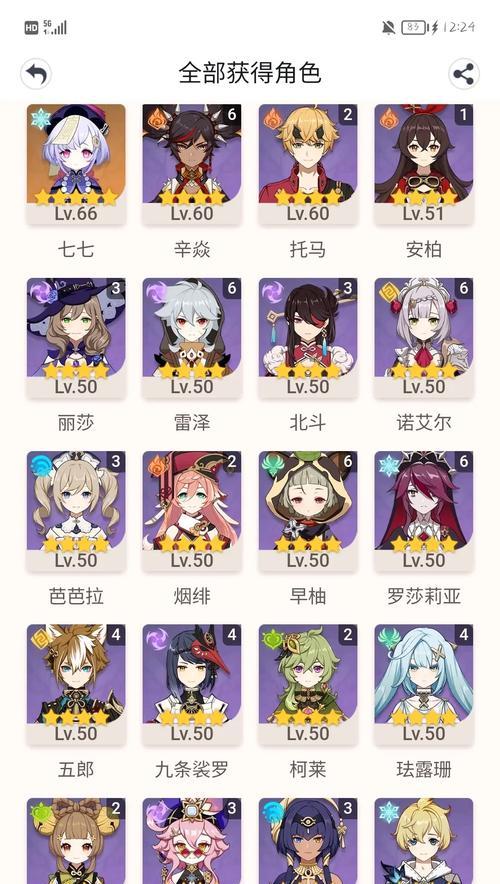Select Xinyan (辛焱) character portrait

[x=192, y=163]
